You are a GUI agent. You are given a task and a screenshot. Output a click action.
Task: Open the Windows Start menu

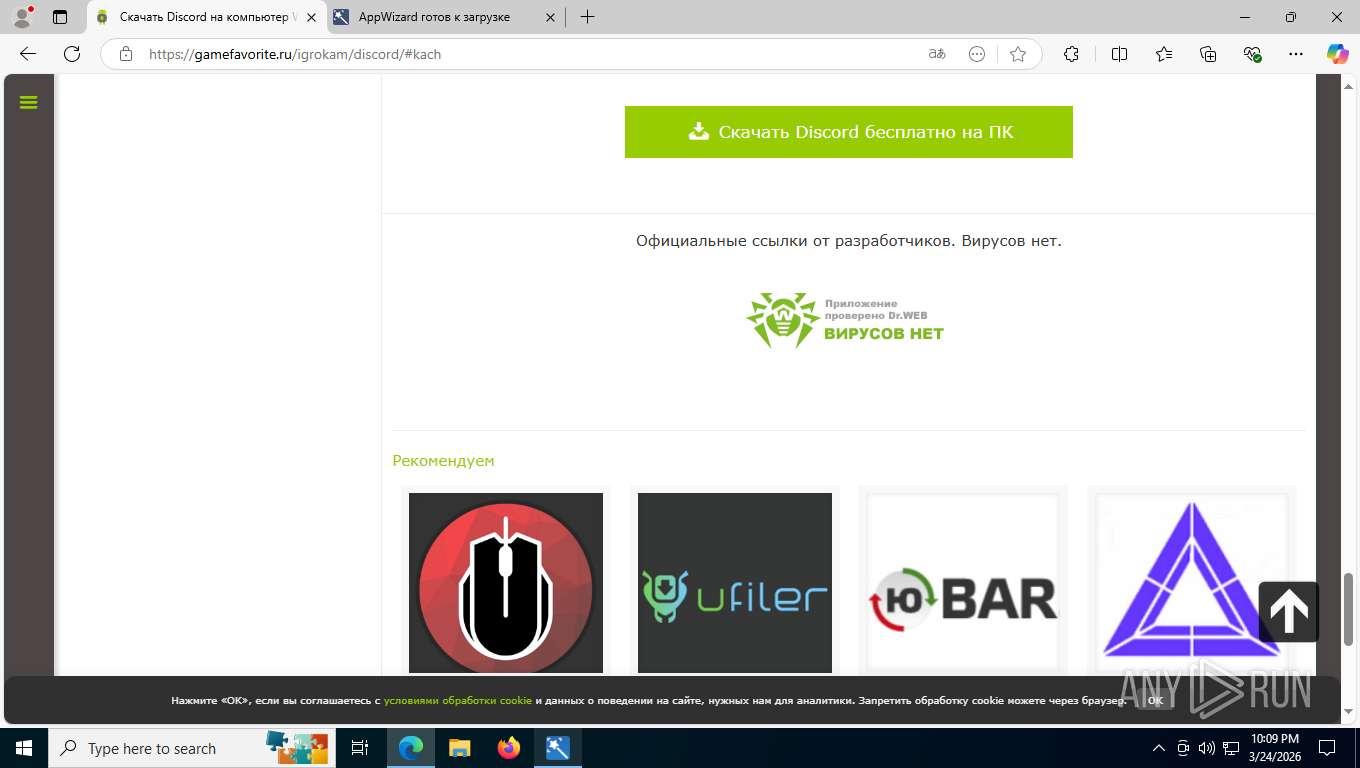pyautogui.click(x=23, y=748)
